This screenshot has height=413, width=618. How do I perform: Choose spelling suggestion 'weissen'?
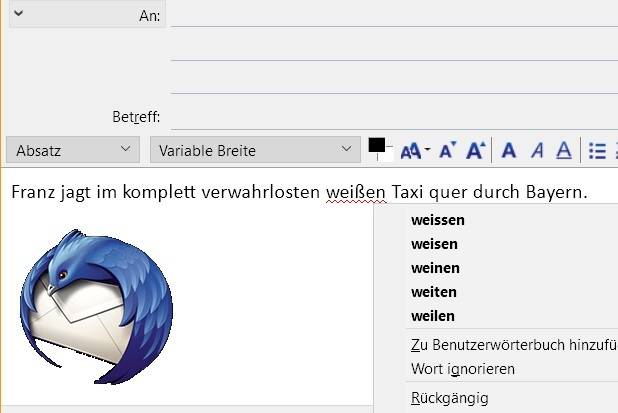[438, 220]
